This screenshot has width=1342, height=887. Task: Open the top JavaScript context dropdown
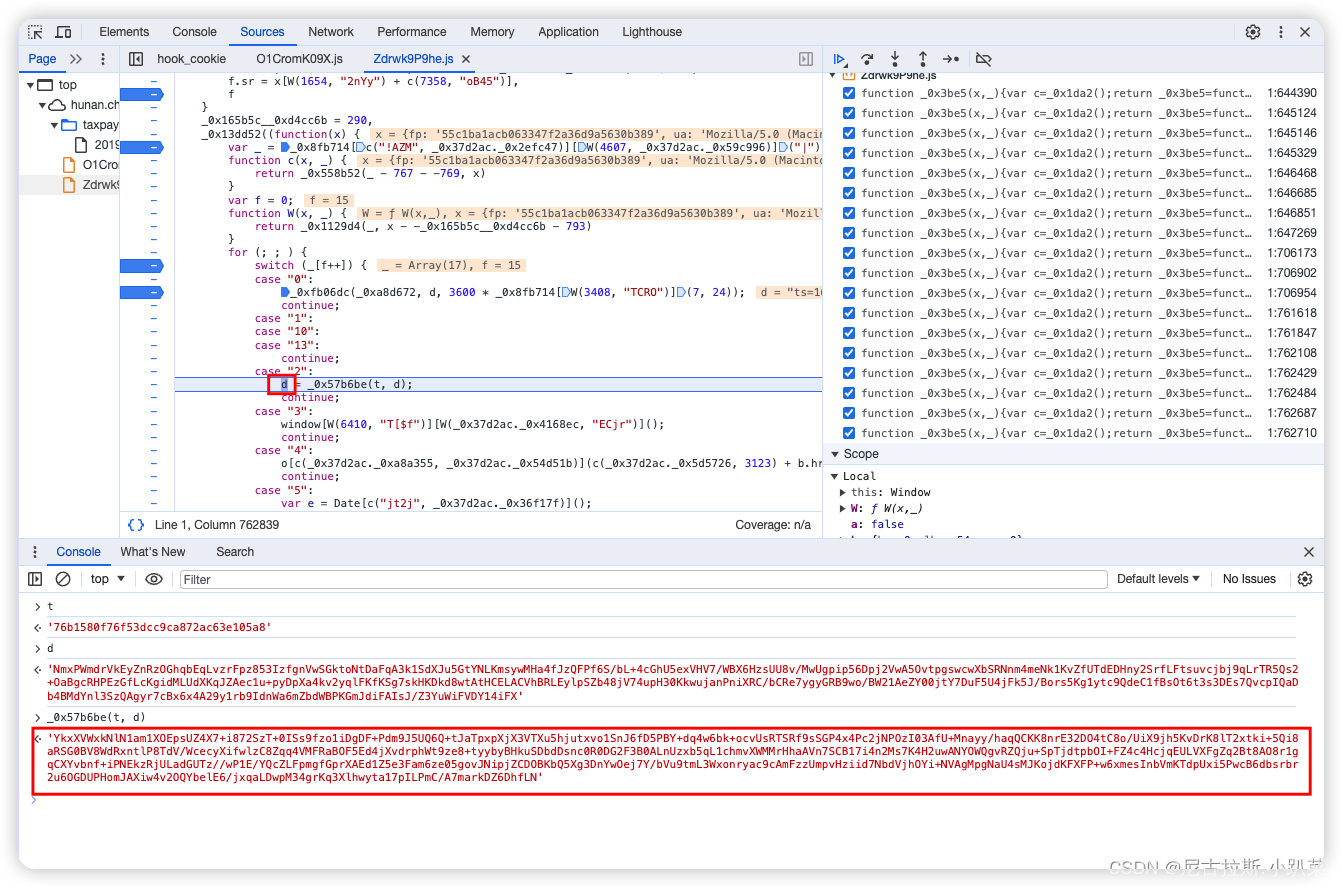(x=108, y=579)
